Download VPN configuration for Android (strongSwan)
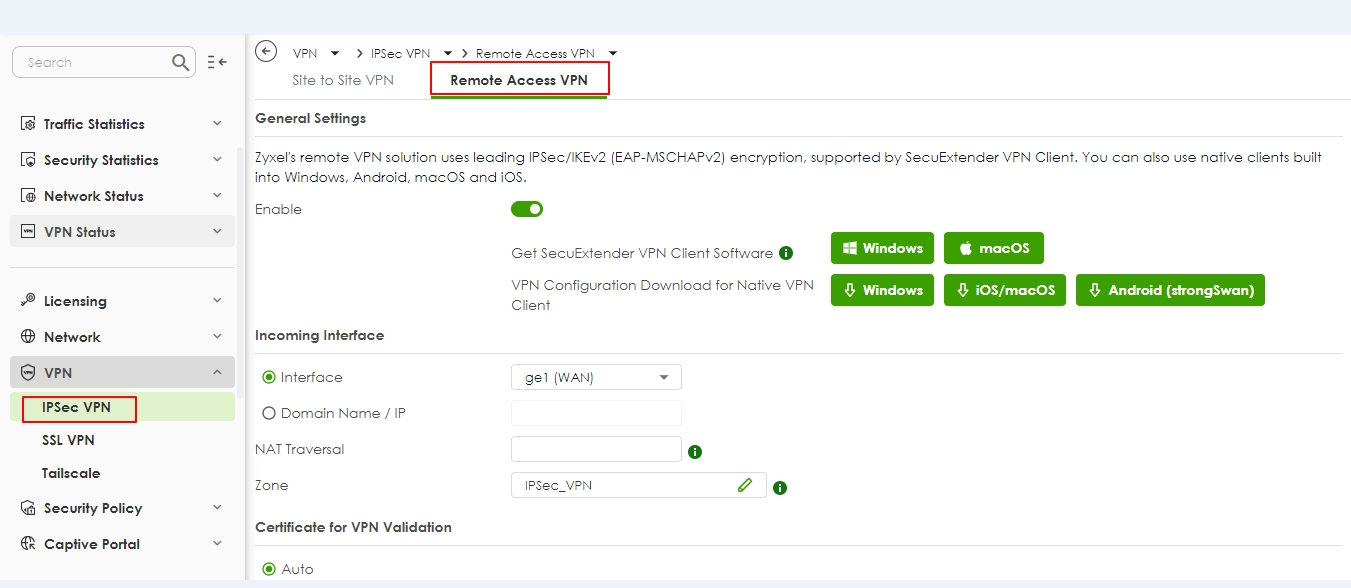Screen dimensions: 1351x588 1170,290
